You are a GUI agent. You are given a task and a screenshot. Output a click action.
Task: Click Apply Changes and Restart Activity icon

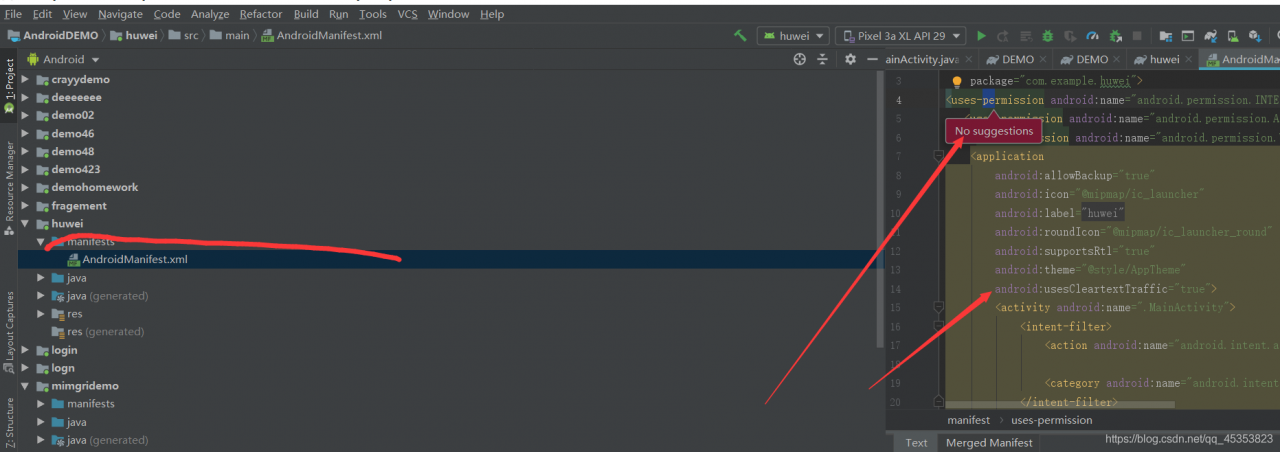(1003, 36)
